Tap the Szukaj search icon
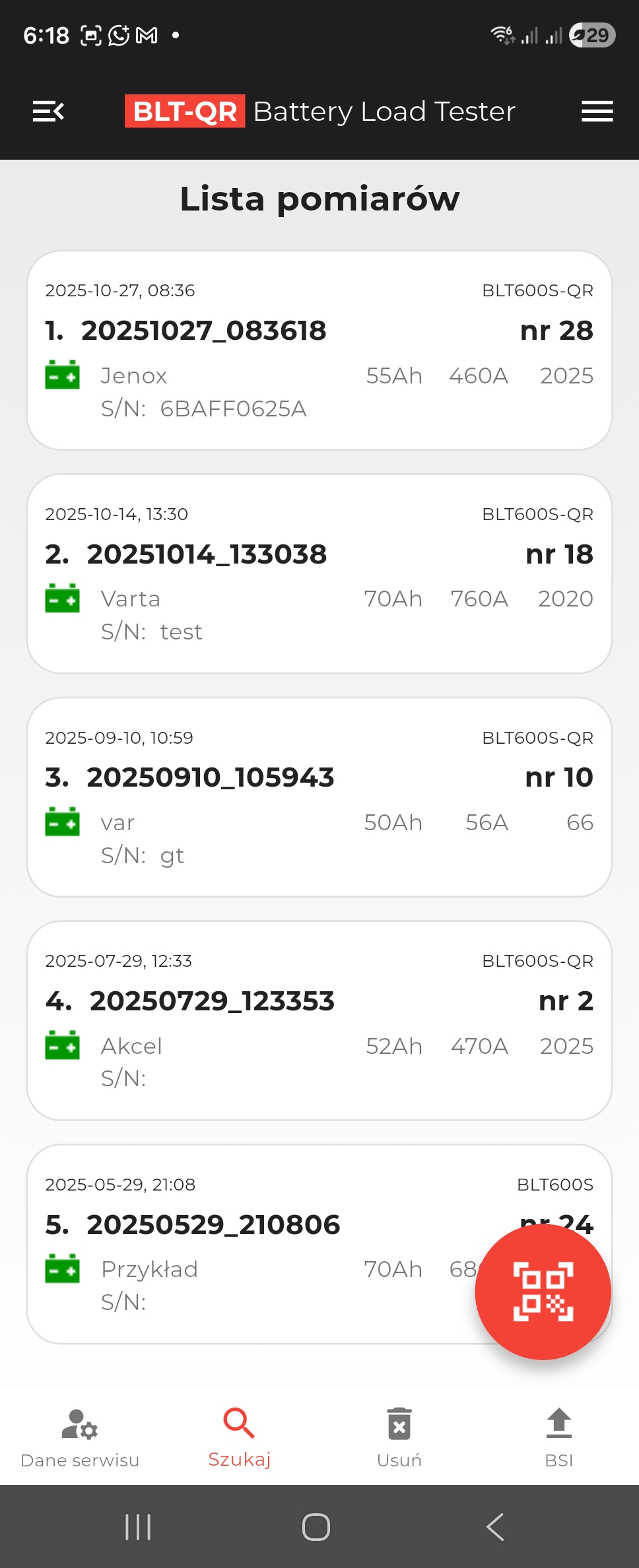 tap(239, 1424)
